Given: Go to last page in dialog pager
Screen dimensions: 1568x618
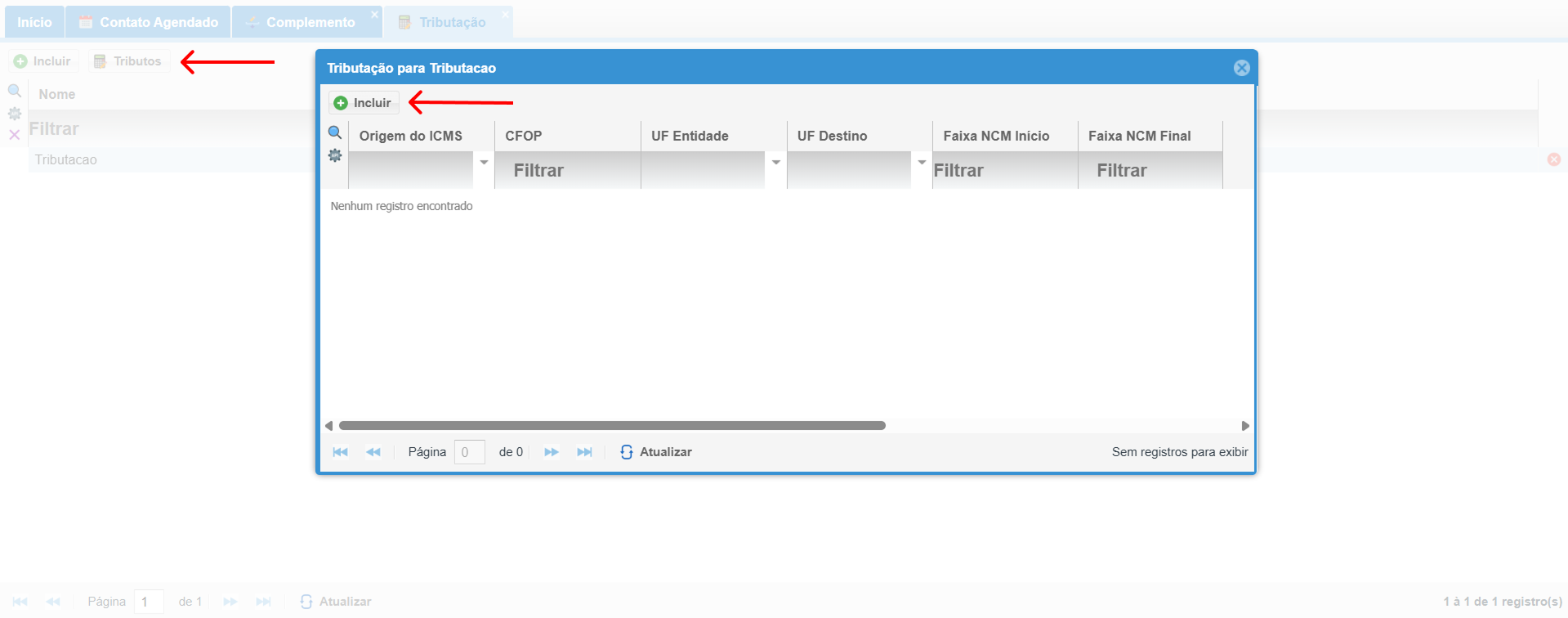Looking at the screenshot, I should click(x=584, y=452).
